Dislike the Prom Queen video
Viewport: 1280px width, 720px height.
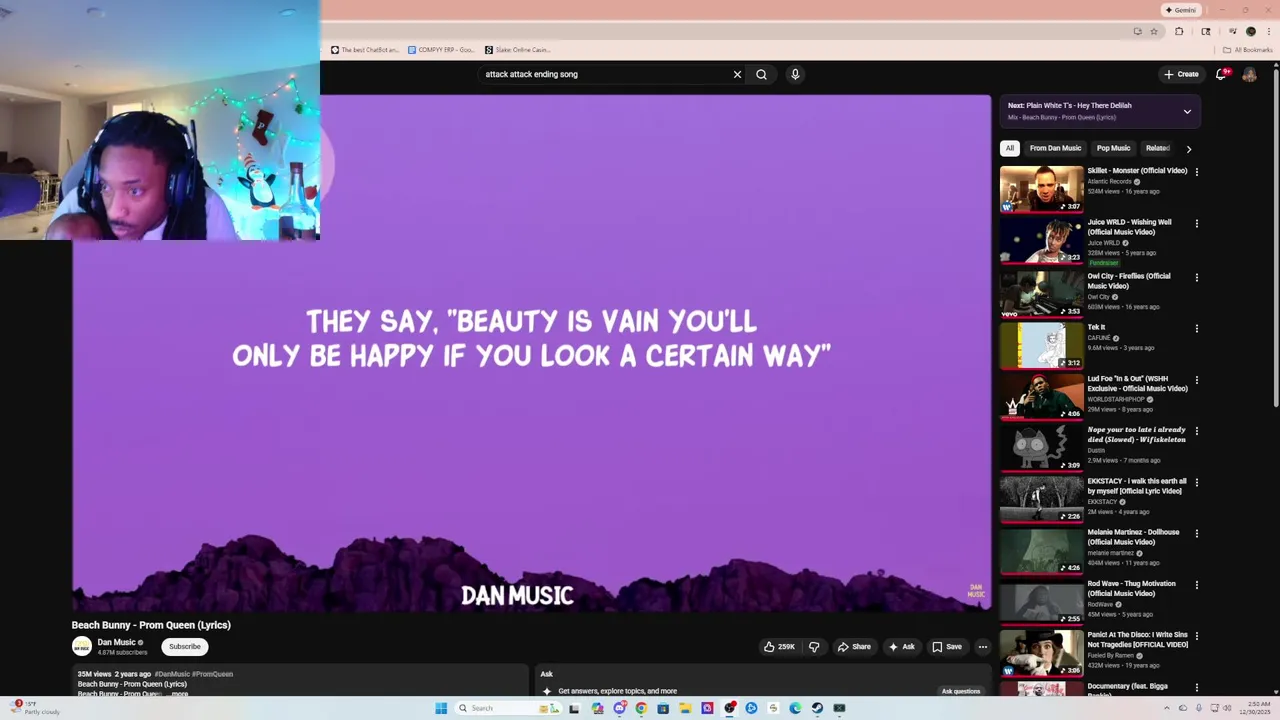pos(814,647)
